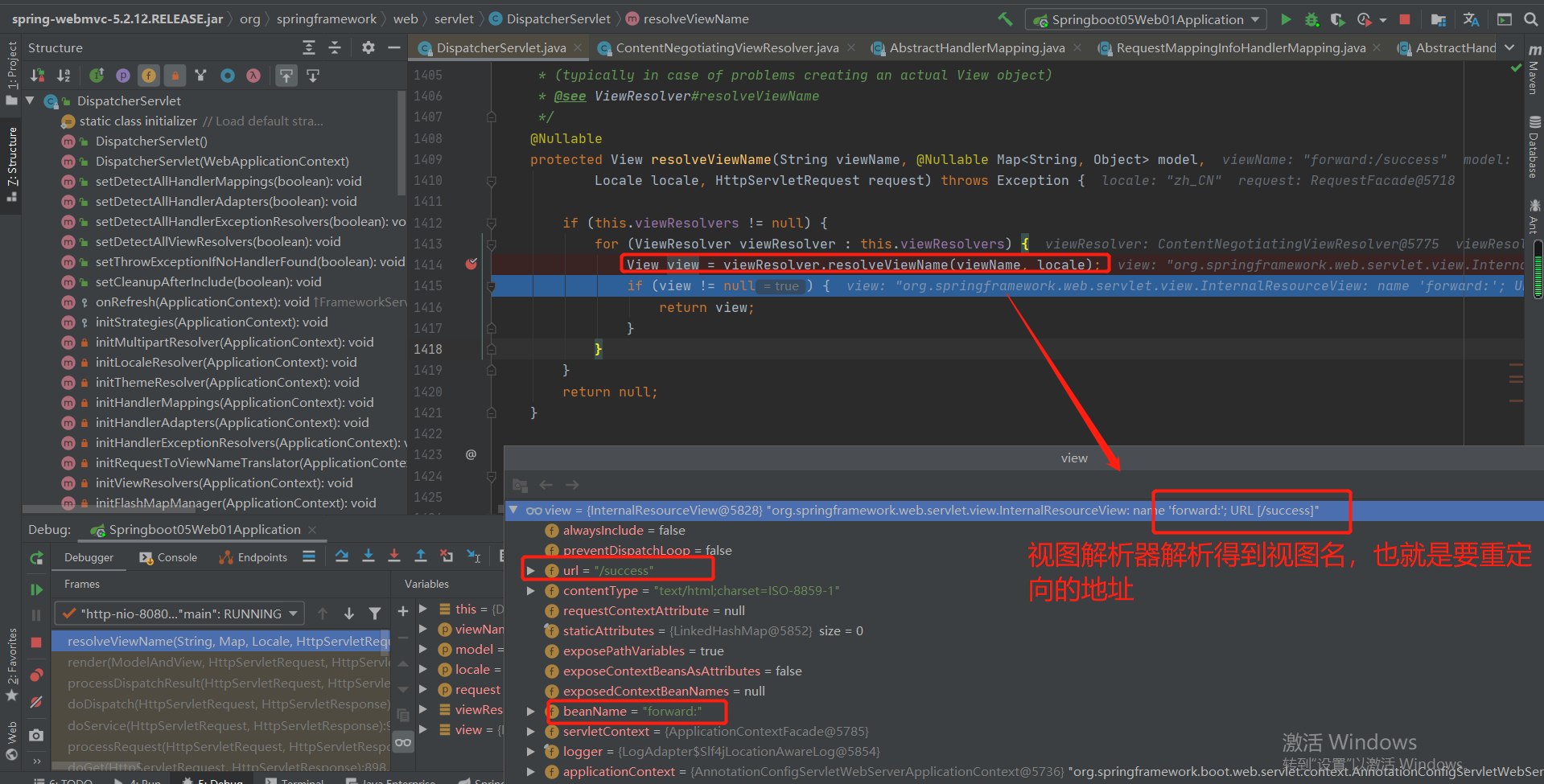Open the Endpoints tab in the debugger
The width and height of the screenshot is (1544, 784).
(253, 557)
